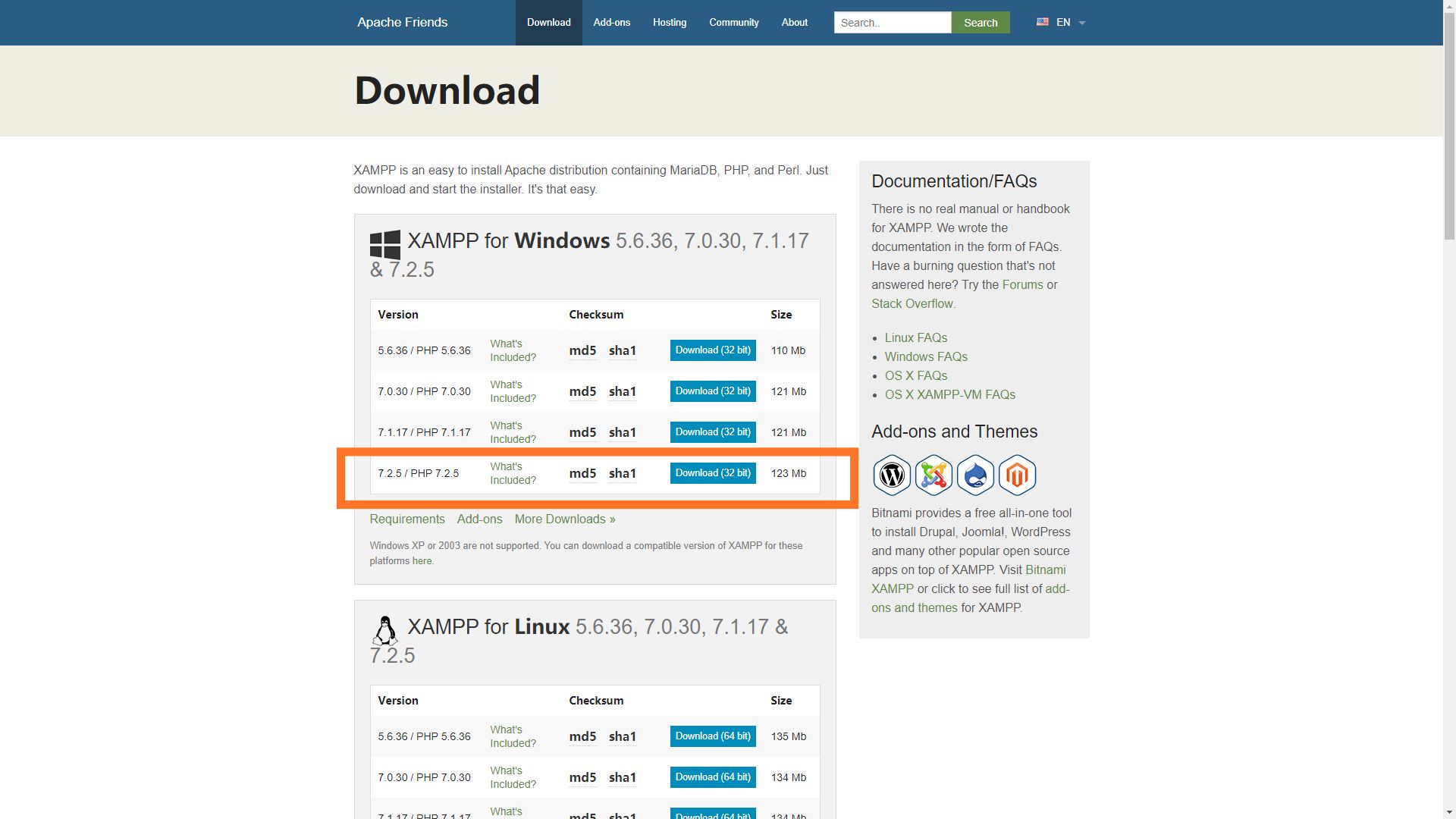Show md5 checksum for Windows 5.6.36
The width and height of the screenshot is (1456, 819).
point(582,350)
